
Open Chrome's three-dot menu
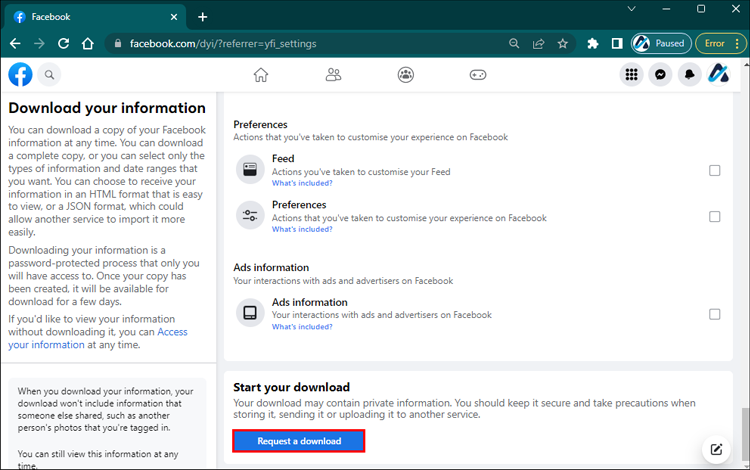pos(739,43)
